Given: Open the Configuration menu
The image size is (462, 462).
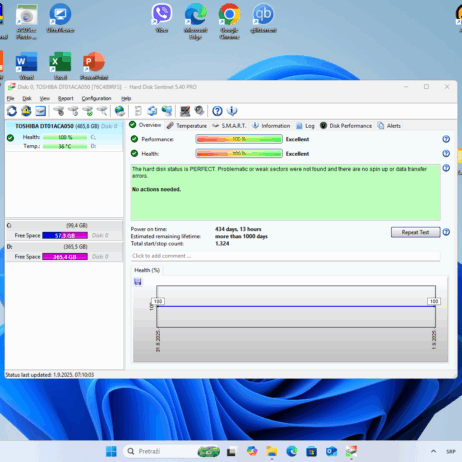Looking at the screenshot, I should coord(96,98).
